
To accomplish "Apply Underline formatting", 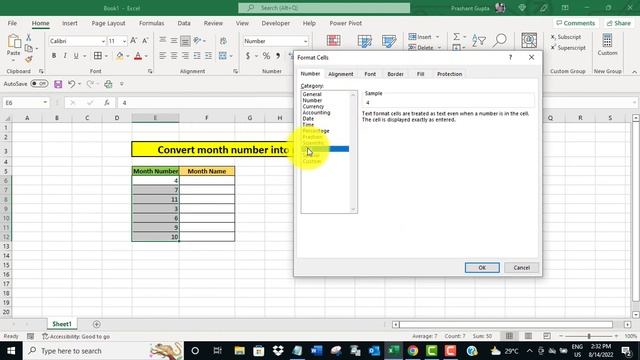I will tap(76, 56).
